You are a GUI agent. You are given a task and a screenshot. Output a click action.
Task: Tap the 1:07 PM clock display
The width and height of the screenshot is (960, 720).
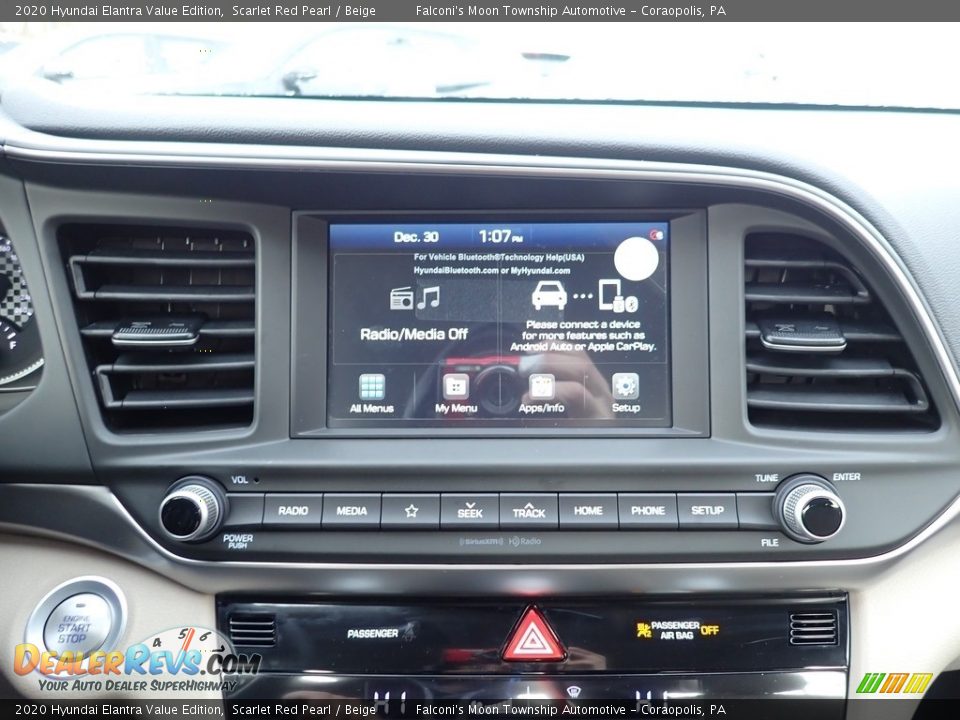500,236
